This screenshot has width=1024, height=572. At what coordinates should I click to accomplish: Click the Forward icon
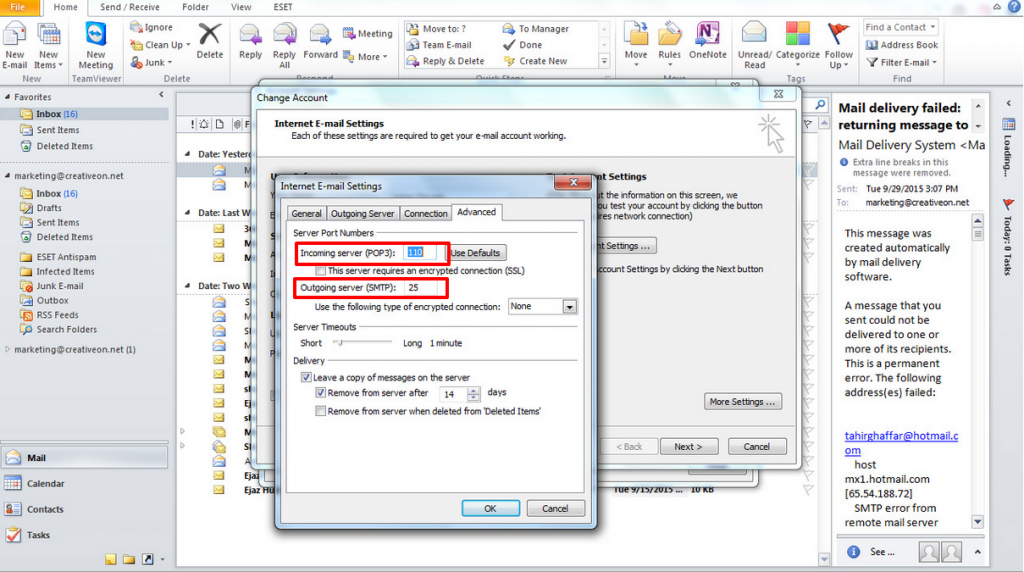click(x=320, y=42)
